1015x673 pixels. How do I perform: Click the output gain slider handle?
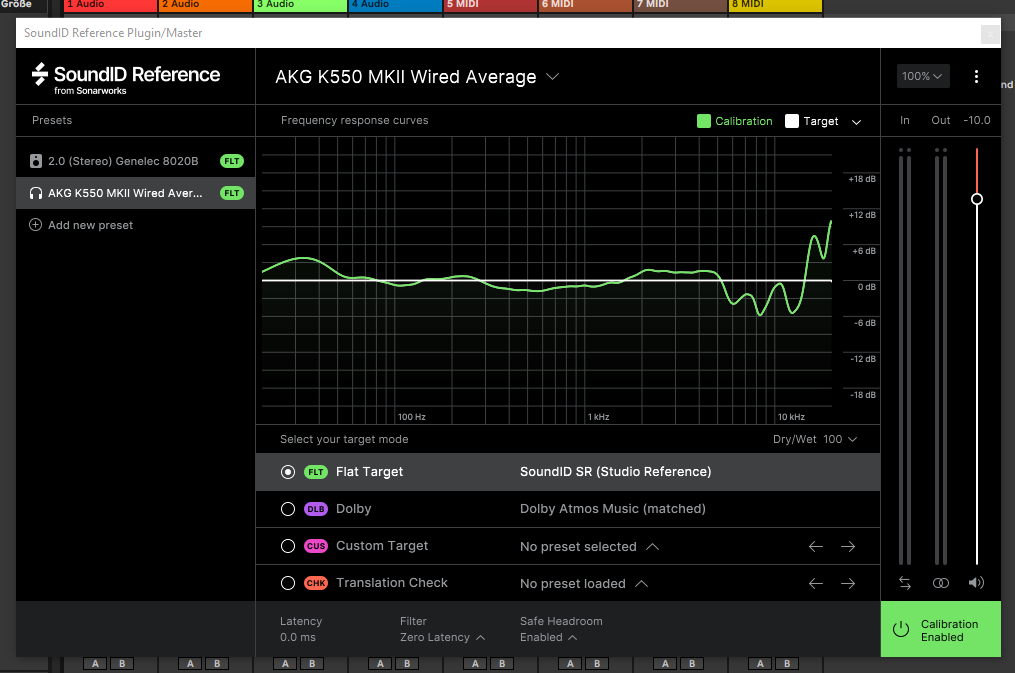pyautogui.click(x=977, y=199)
